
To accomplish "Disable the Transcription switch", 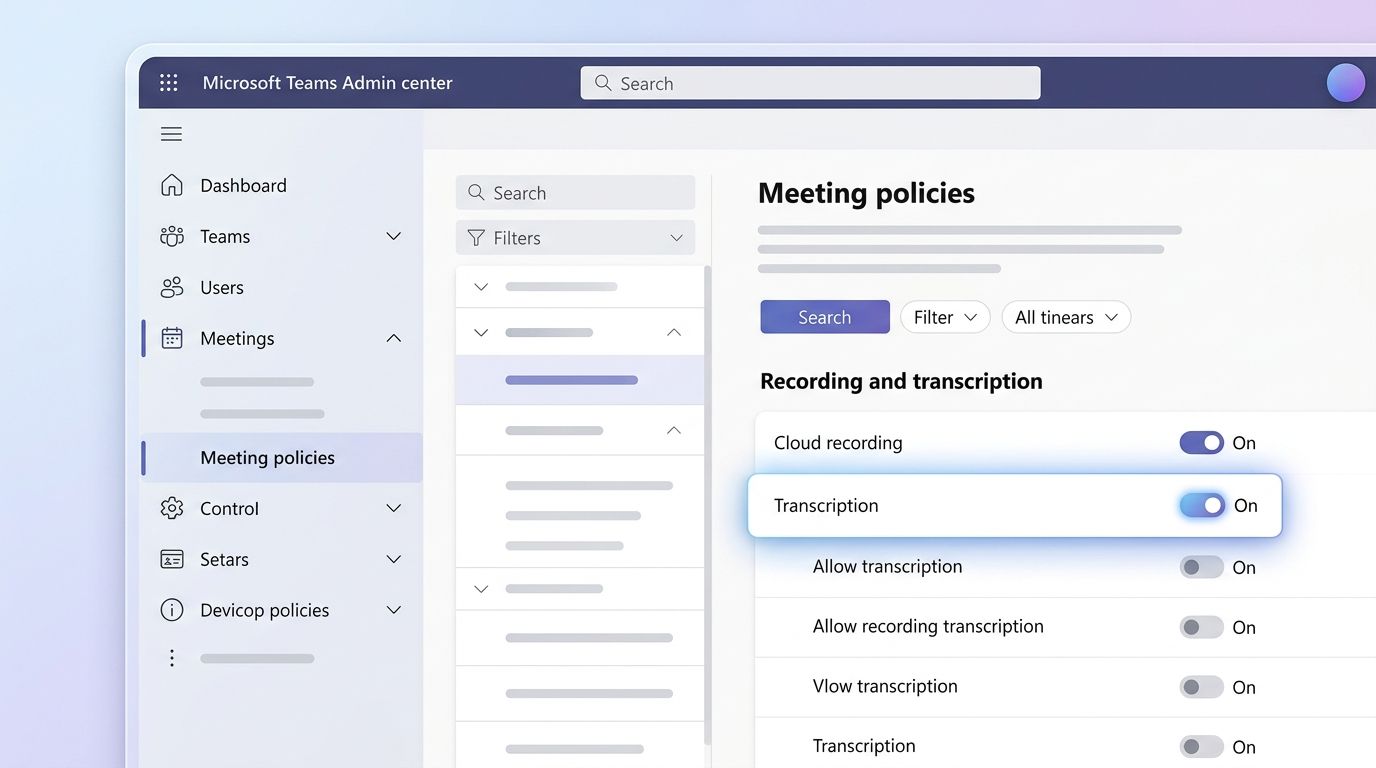I will click(x=1202, y=505).
